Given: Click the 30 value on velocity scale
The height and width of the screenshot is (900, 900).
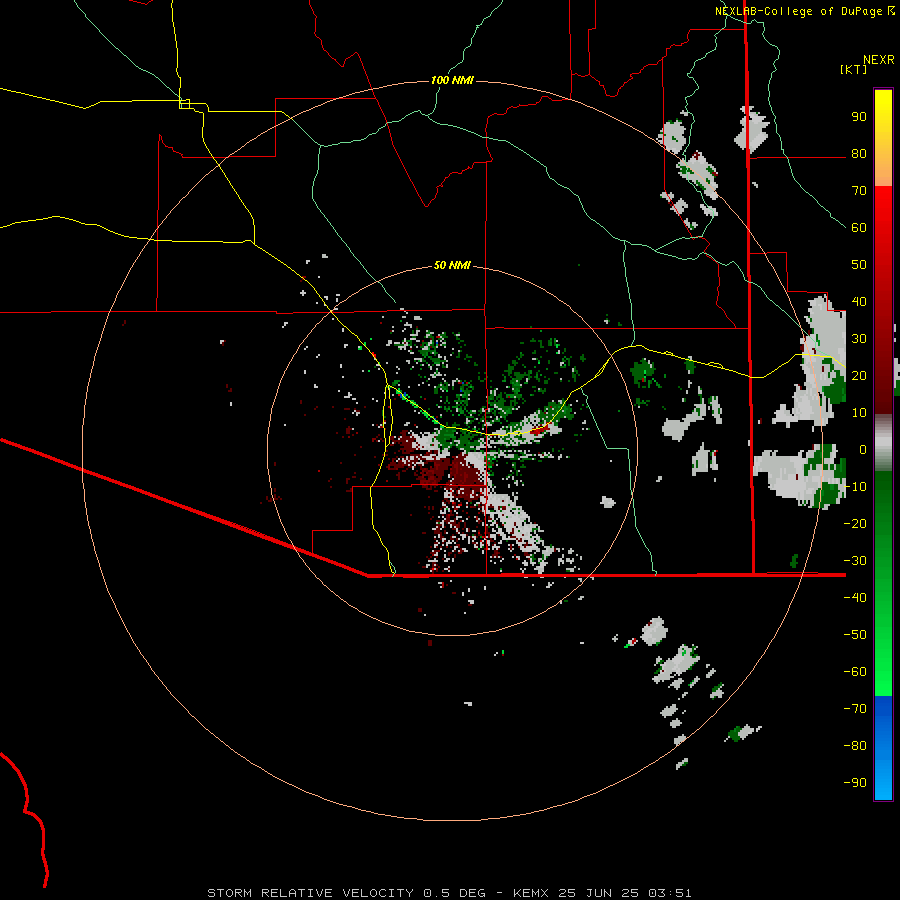Looking at the screenshot, I should point(859,339).
